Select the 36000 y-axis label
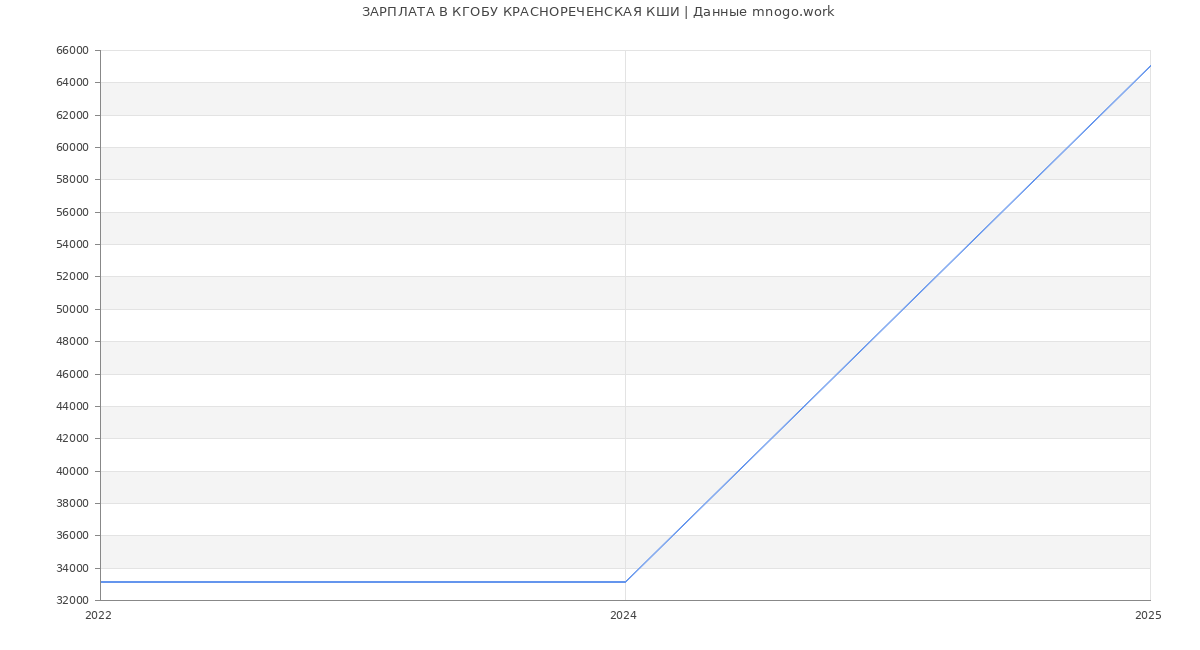 click(x=74, y=536)
